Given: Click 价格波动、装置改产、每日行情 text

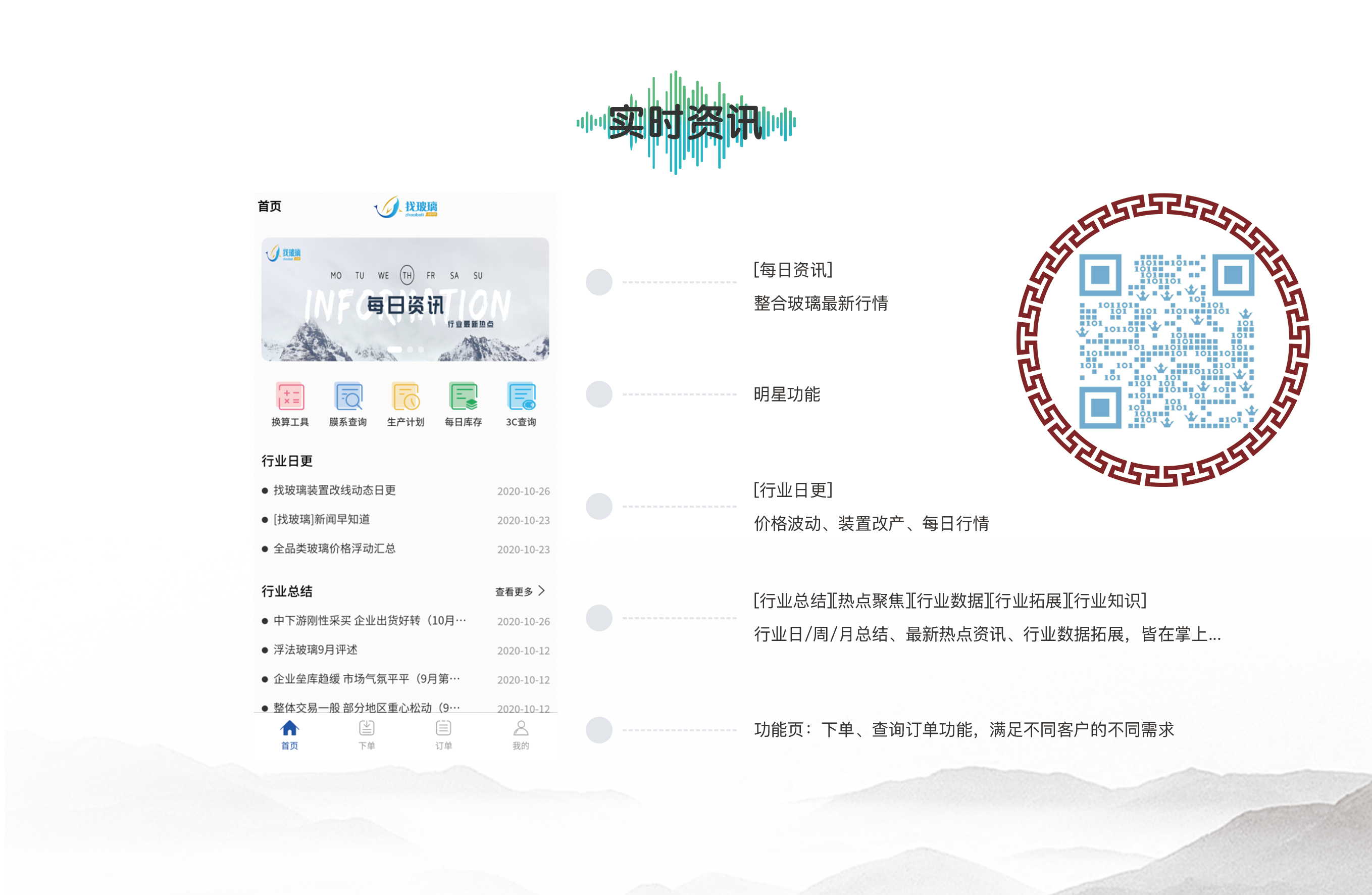Looking at the screenshot, I should click(872, 523).
